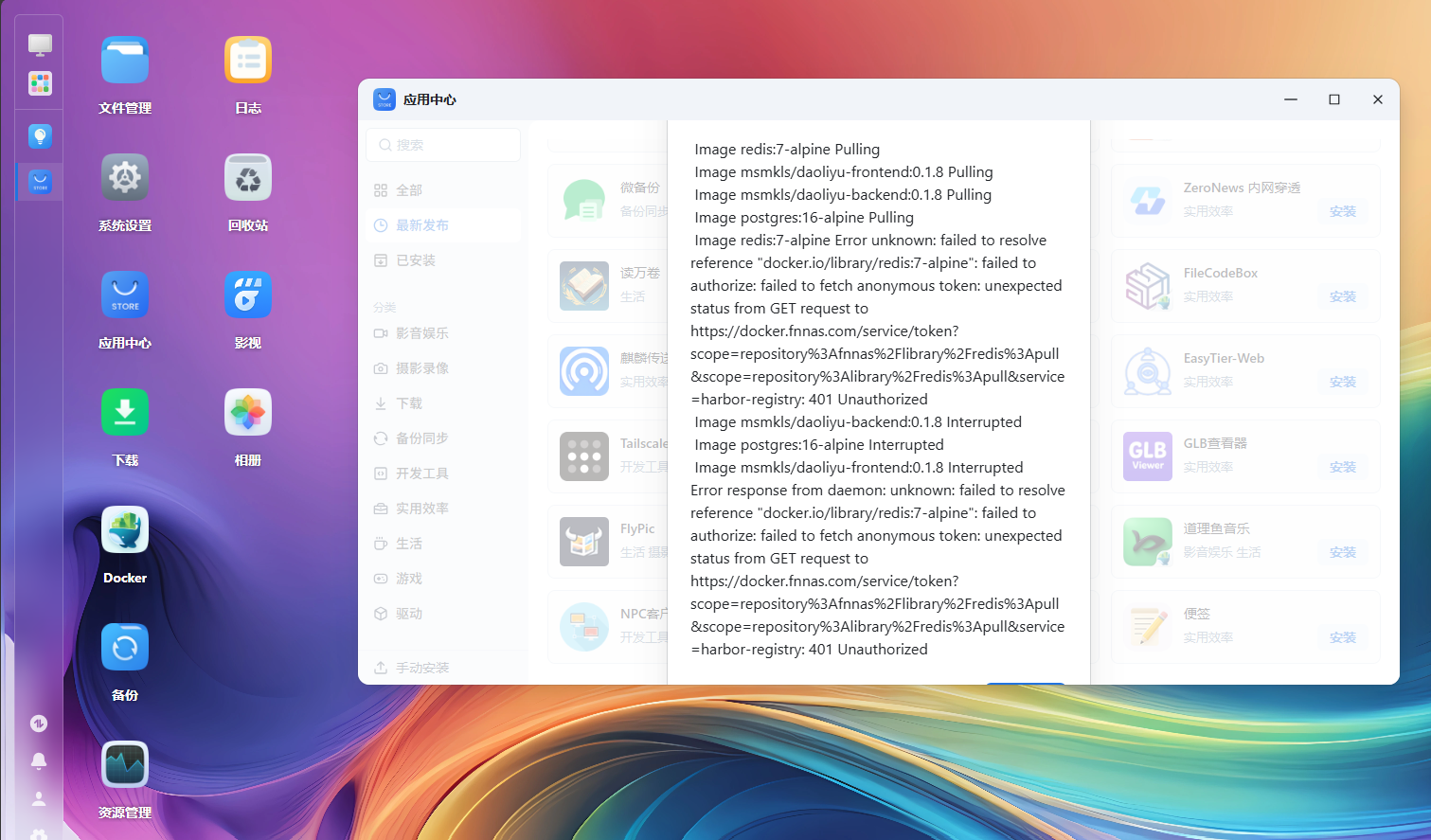Open 手动安装 in the sidebar
The width and height of the screenshot is (1431, 840).
(443, 668)
